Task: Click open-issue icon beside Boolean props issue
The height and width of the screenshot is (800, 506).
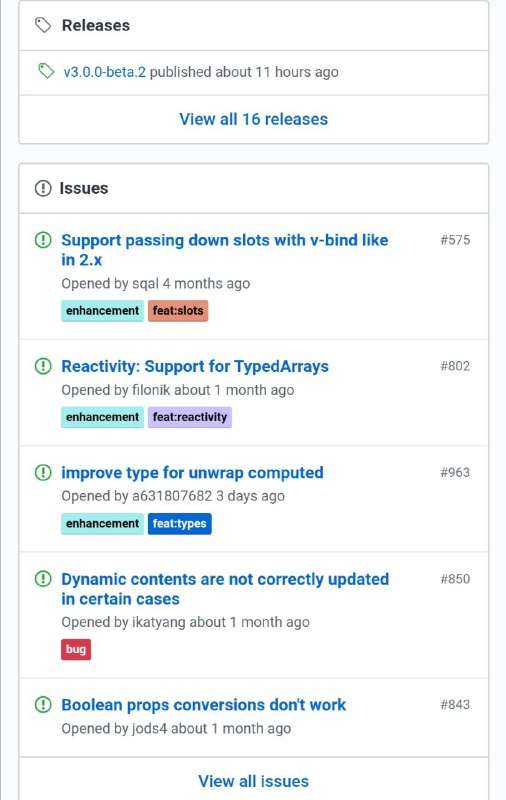Action: pos(43,705)
